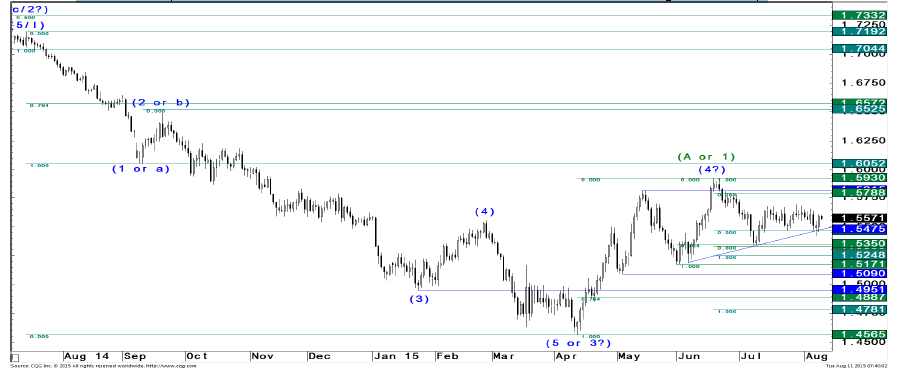This screenshot has width=898, height=374.
Task: Select the '(2 or b)' wave annotation
Action: click(x=160, y=103)
